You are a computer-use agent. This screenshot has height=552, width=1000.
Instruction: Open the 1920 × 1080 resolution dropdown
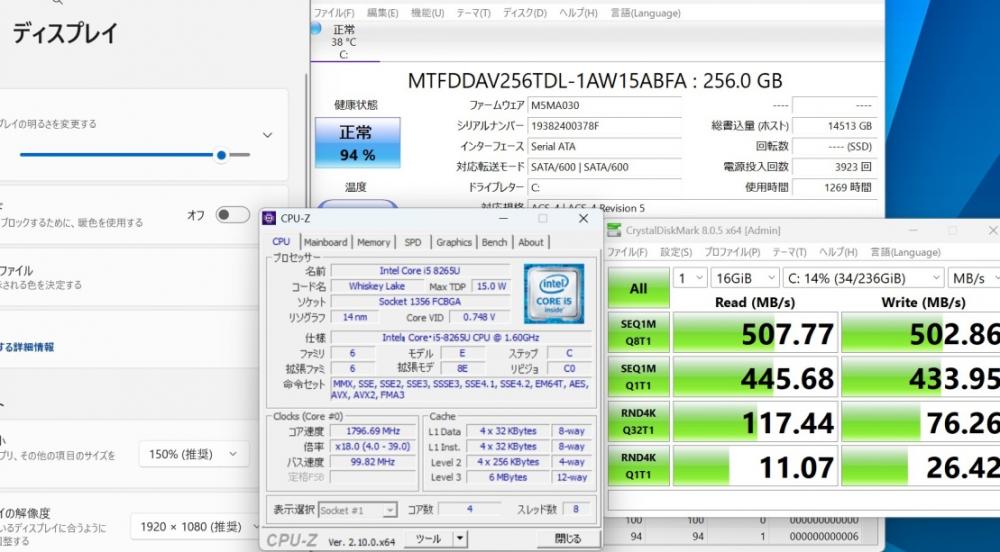[x=189, y=526]
